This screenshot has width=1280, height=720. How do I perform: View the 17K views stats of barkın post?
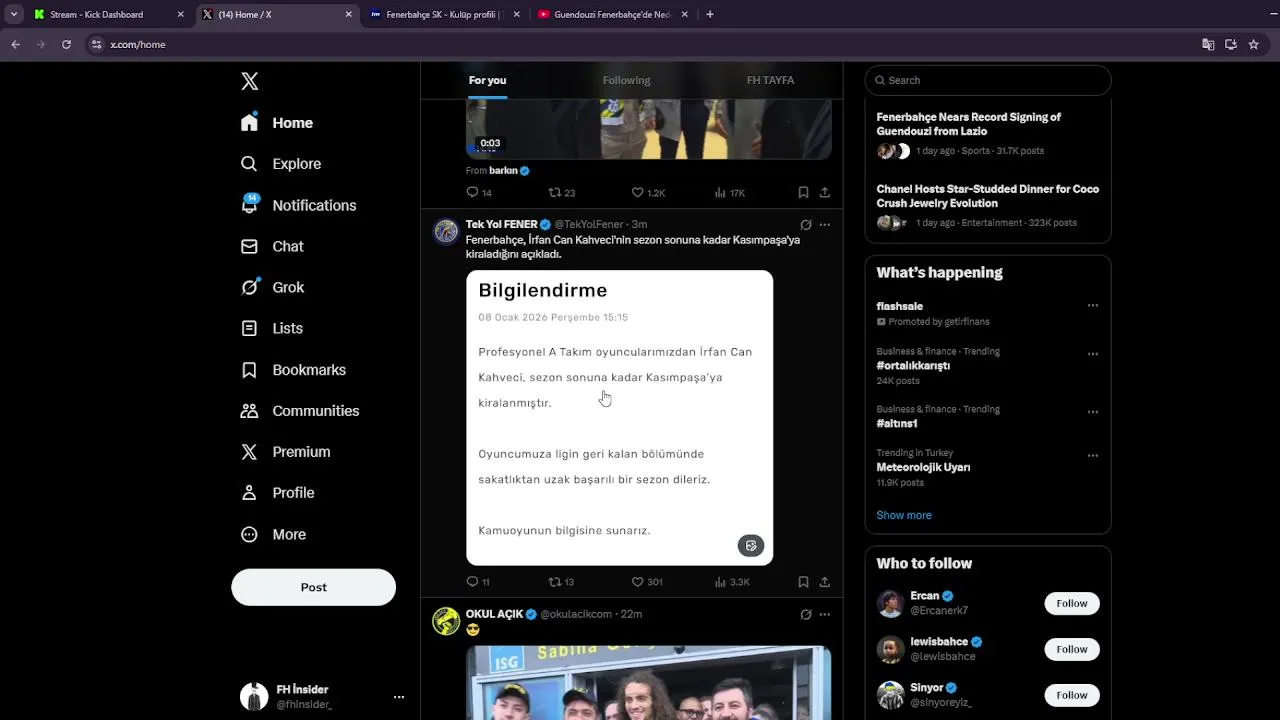pyautogui.click(x=730, y=193)
